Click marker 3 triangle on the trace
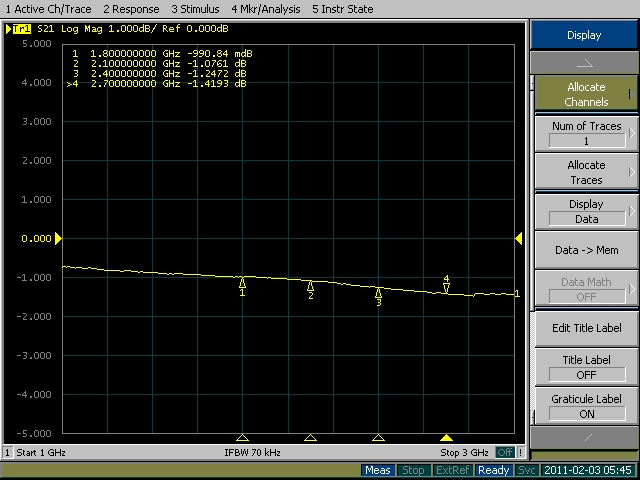Screen dimensions: 640x480 coord(379,293)
